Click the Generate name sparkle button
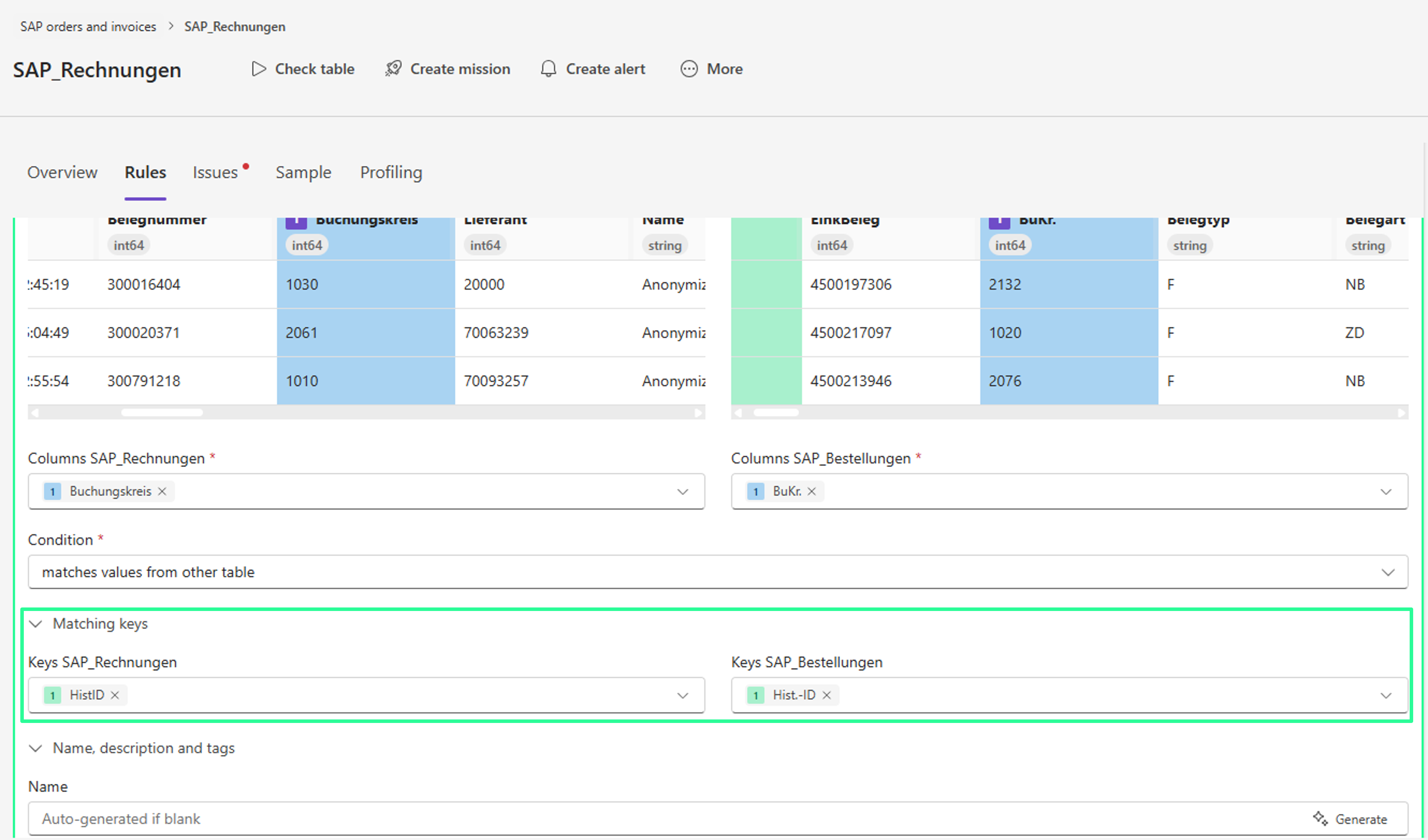 pyautogui.click(x=1350, y=819)
